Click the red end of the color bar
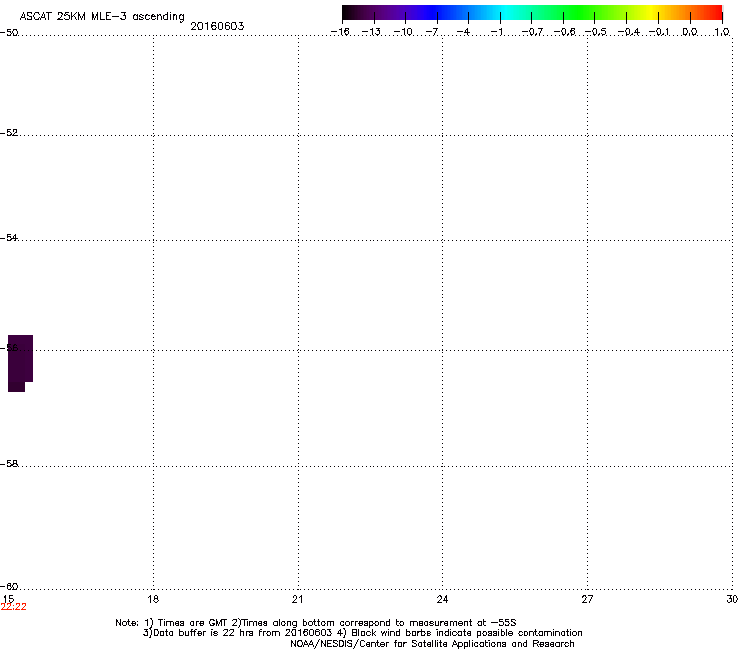The width and height of the screenshot is (740, 650). tap(715, 13)
